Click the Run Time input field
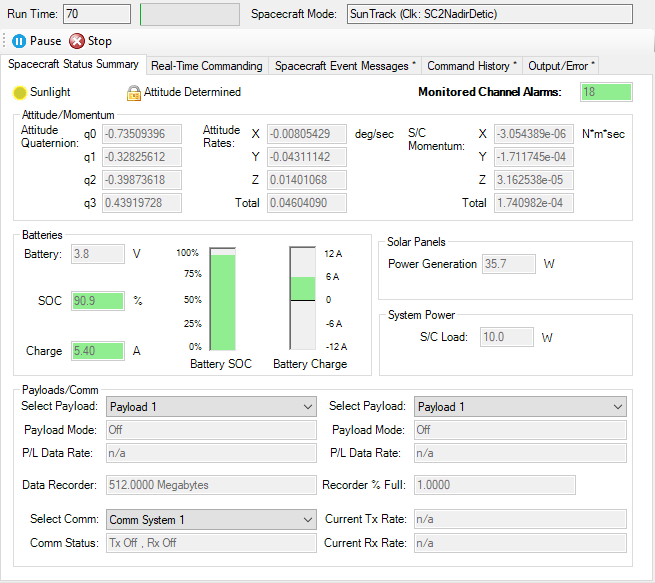655x583 pixels. tap(97, 14)
